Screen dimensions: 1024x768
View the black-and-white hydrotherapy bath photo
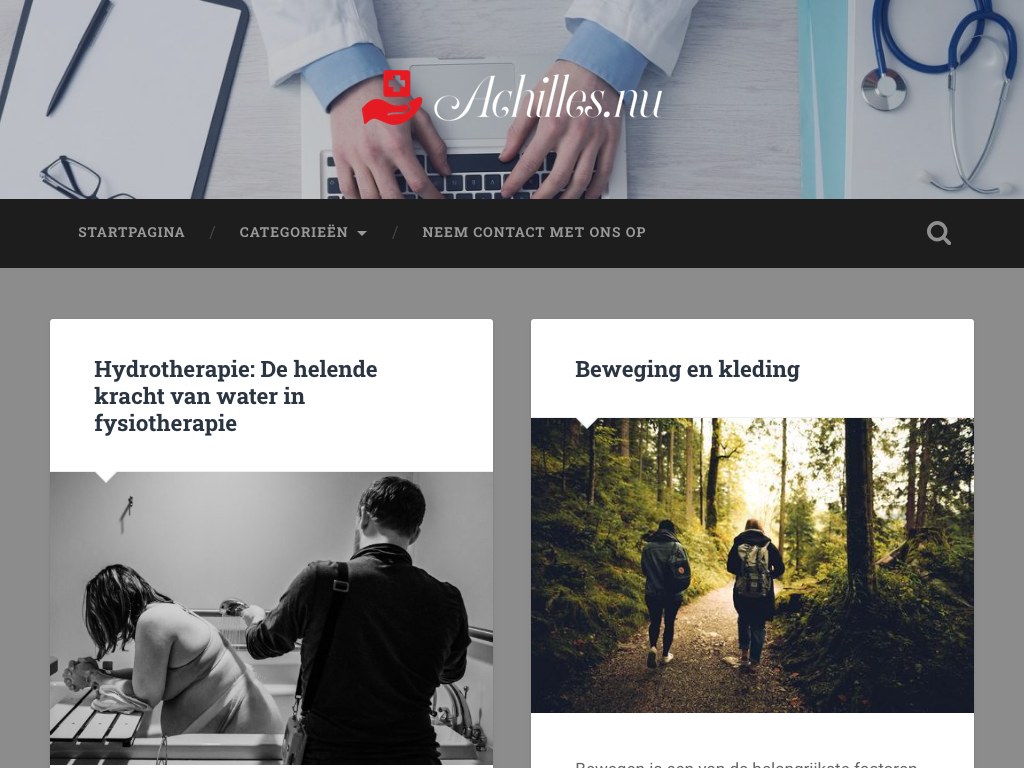272,618
